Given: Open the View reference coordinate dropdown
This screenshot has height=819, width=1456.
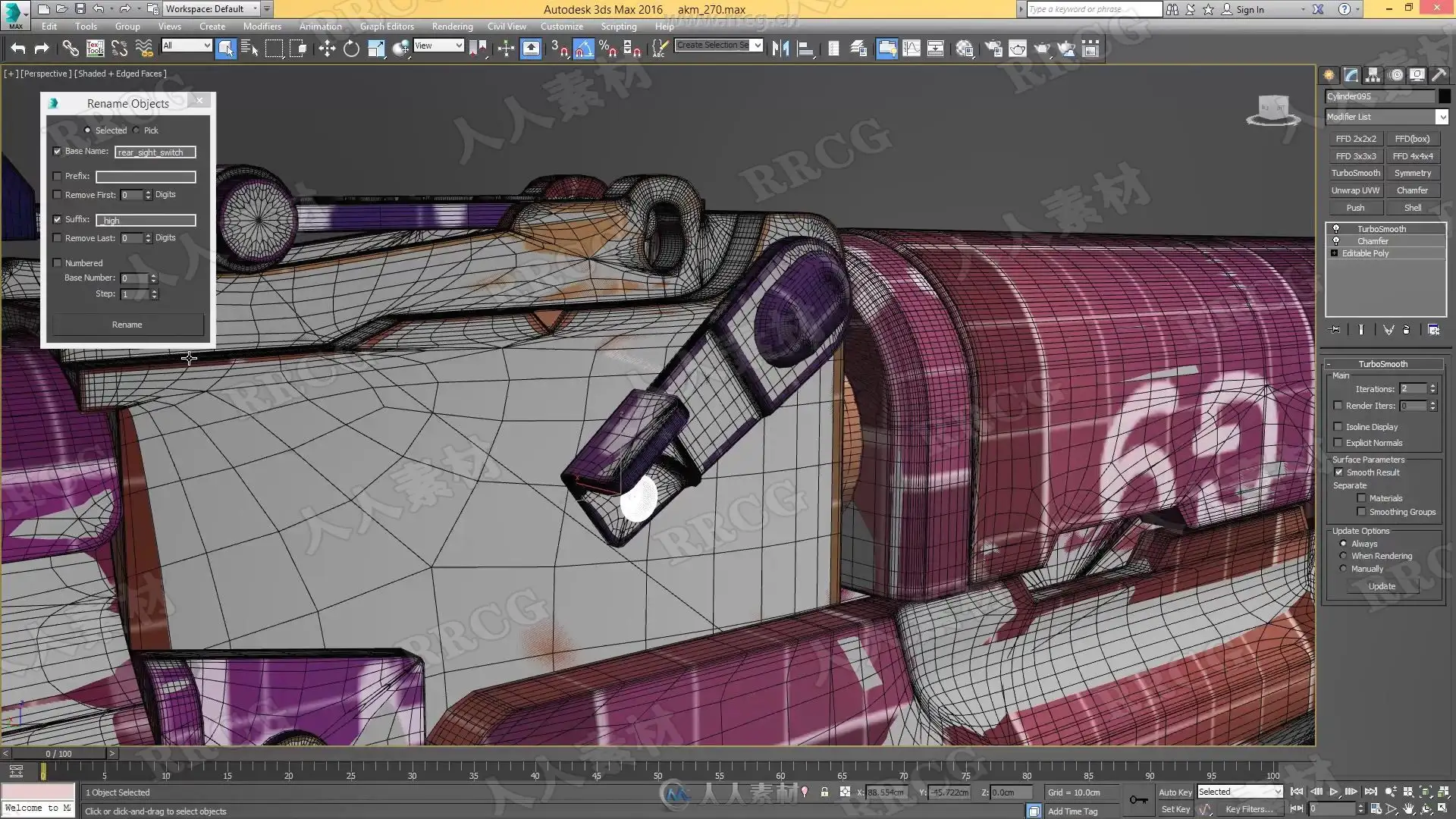Looking at the screenshot, I should [x=438, y=45].
